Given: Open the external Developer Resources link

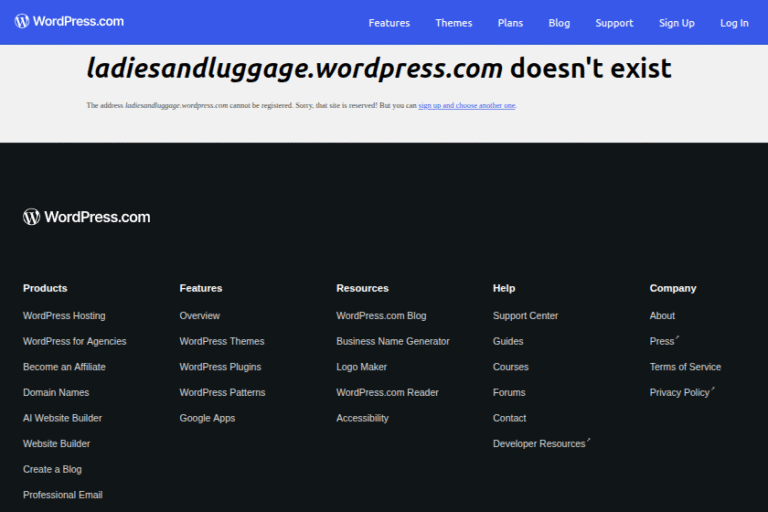Looking at the screenshot, I should (x=539, y=444).
